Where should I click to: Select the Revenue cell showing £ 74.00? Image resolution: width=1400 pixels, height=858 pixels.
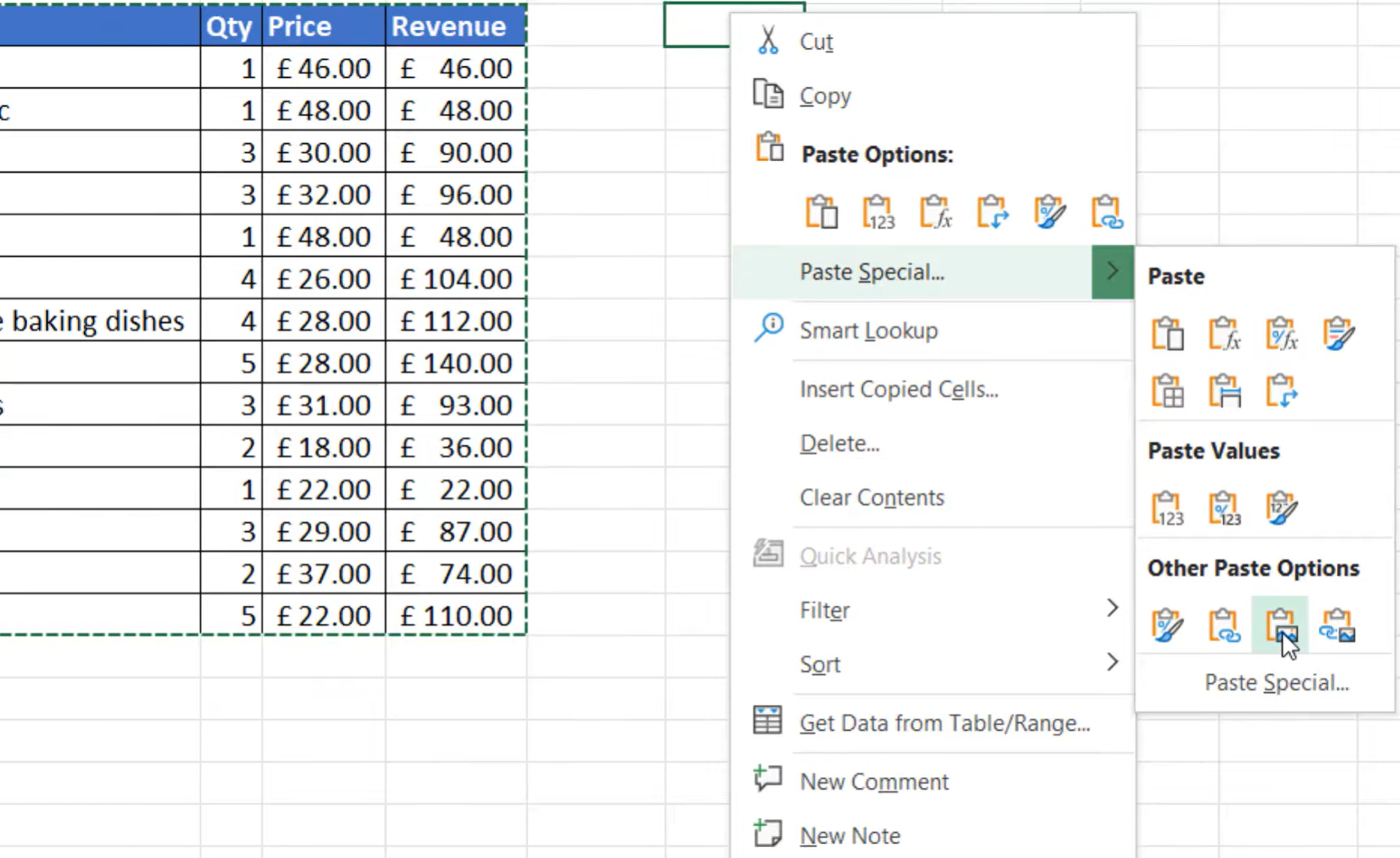[x=456, y=574]
